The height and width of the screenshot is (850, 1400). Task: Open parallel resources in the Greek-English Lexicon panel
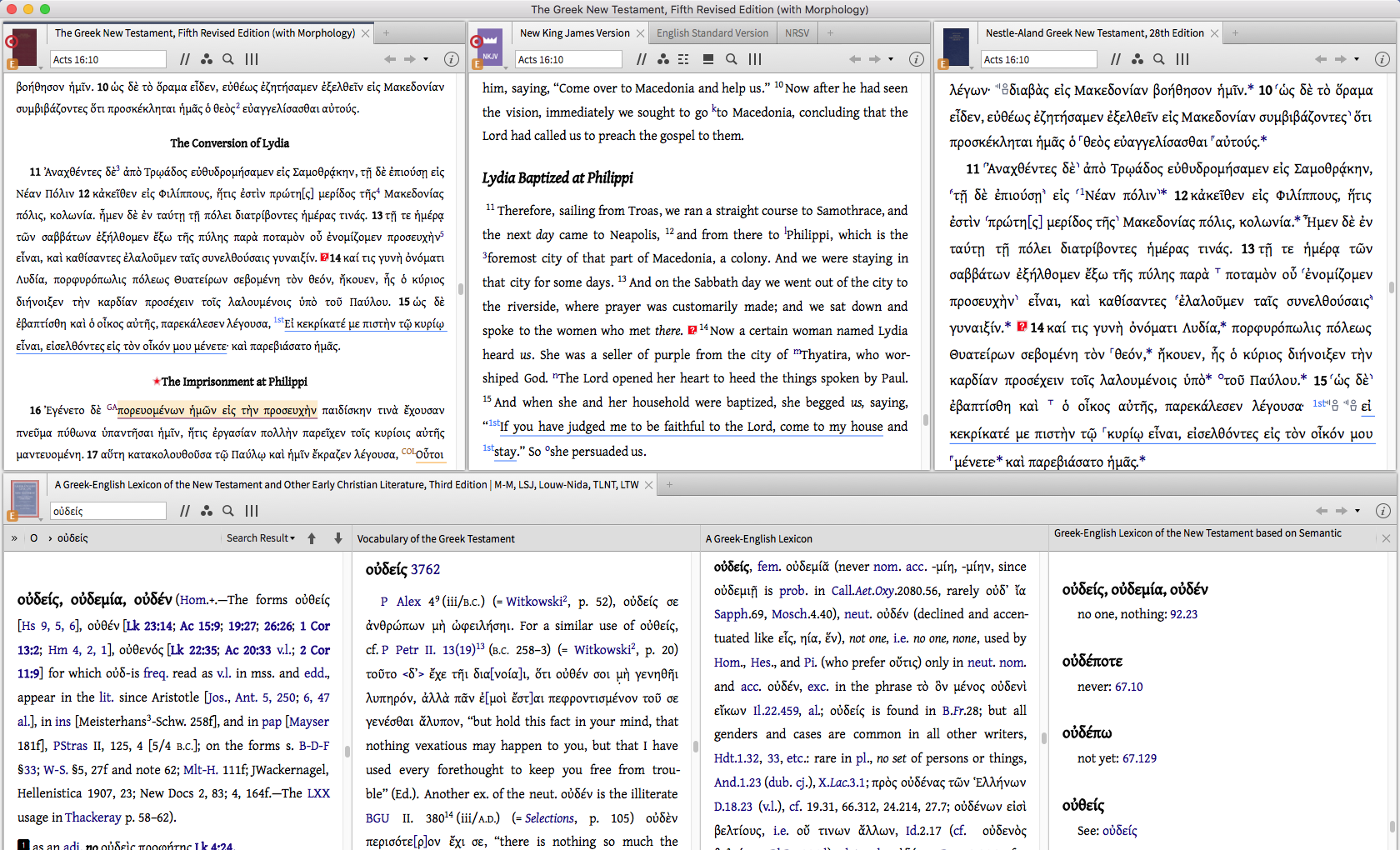point(185,511)
